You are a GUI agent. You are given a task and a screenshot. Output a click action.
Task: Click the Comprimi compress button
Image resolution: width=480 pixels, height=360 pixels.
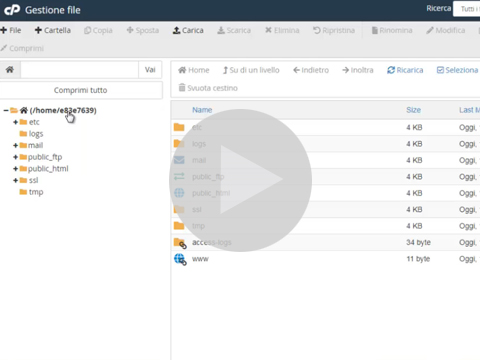pos(22,48)
